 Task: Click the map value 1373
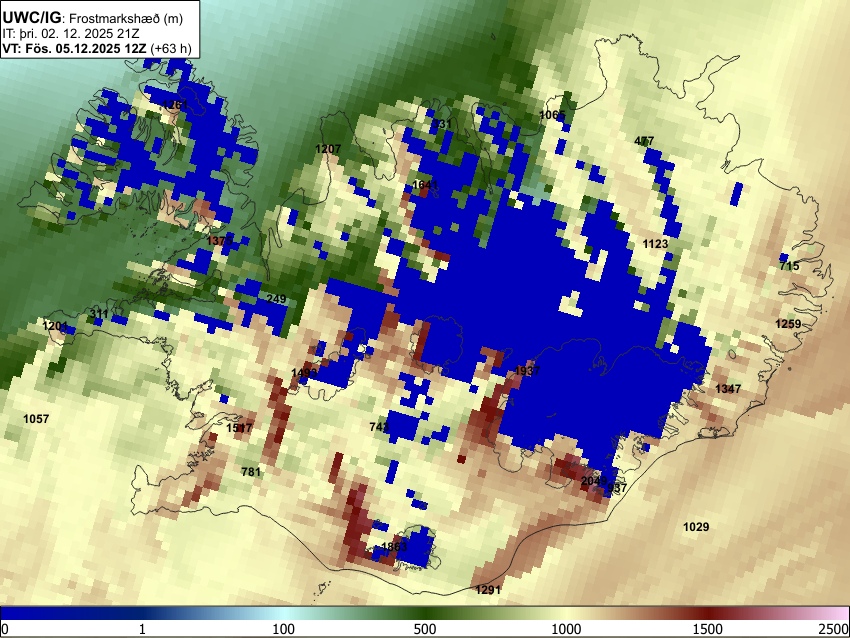point(220,240)
